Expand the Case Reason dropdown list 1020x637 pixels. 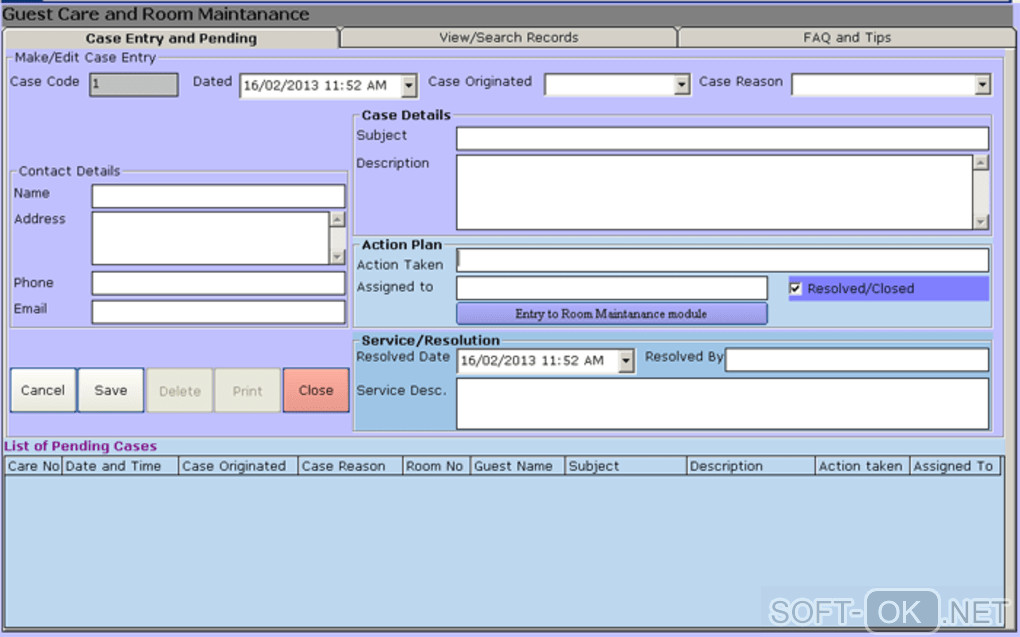(x=982, y=85)
